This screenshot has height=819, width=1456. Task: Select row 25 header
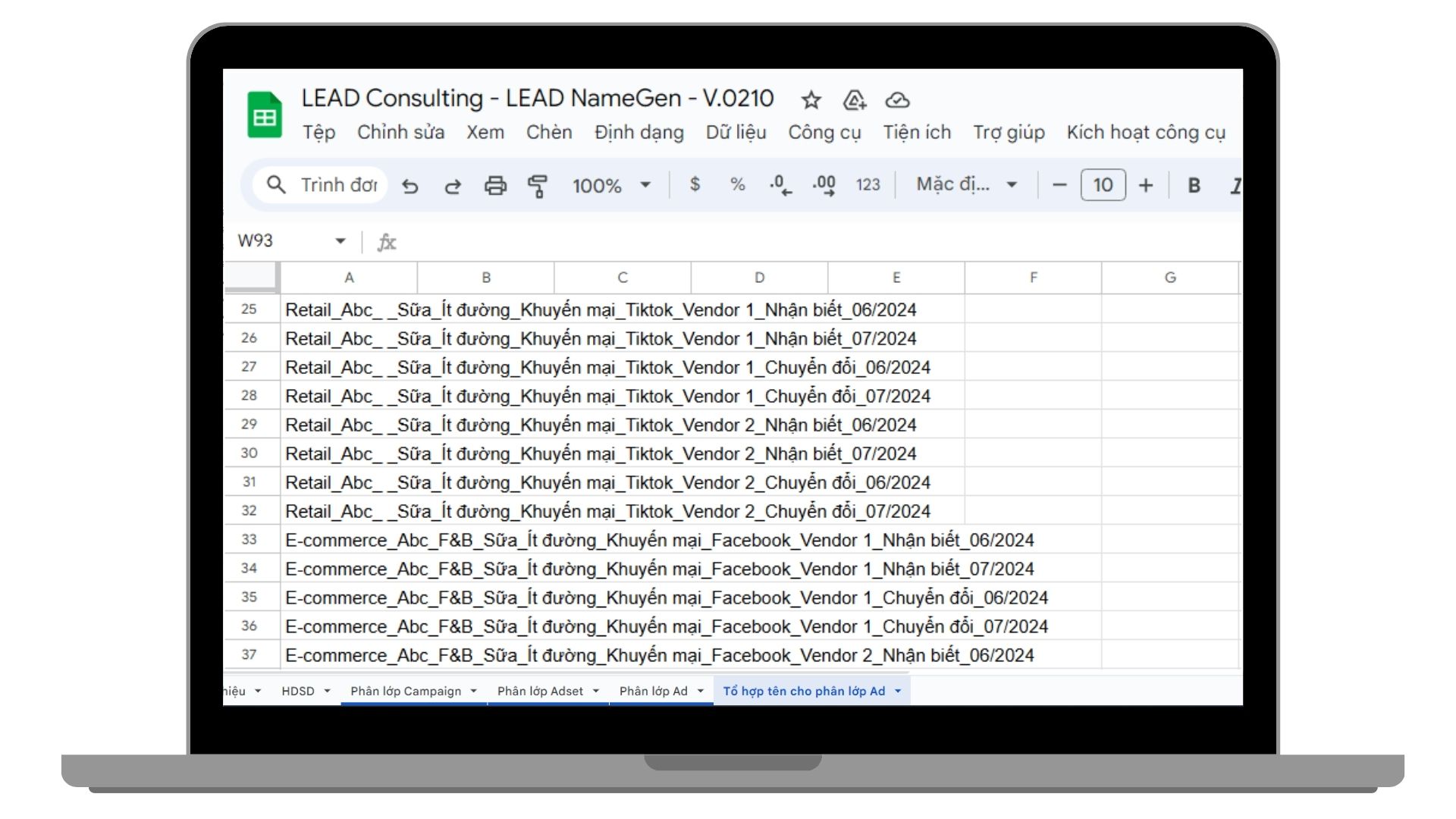point(249,309)
